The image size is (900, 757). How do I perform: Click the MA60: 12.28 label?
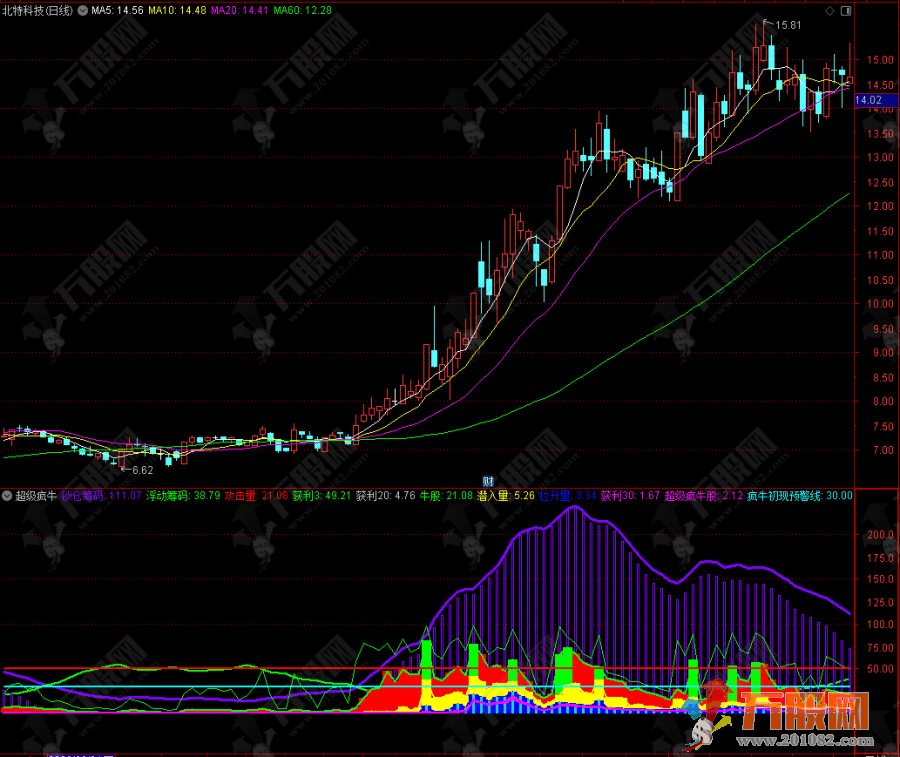pos(302,10)
